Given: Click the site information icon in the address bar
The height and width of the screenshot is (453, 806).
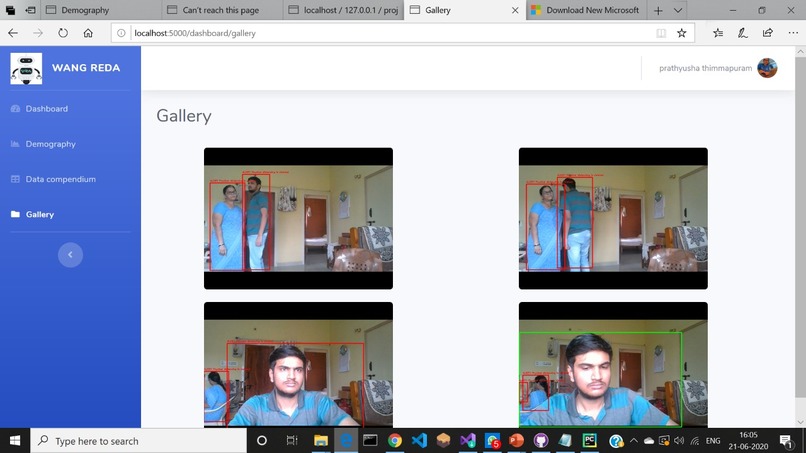Looking at the screenshot, I should tap(121, 33).
